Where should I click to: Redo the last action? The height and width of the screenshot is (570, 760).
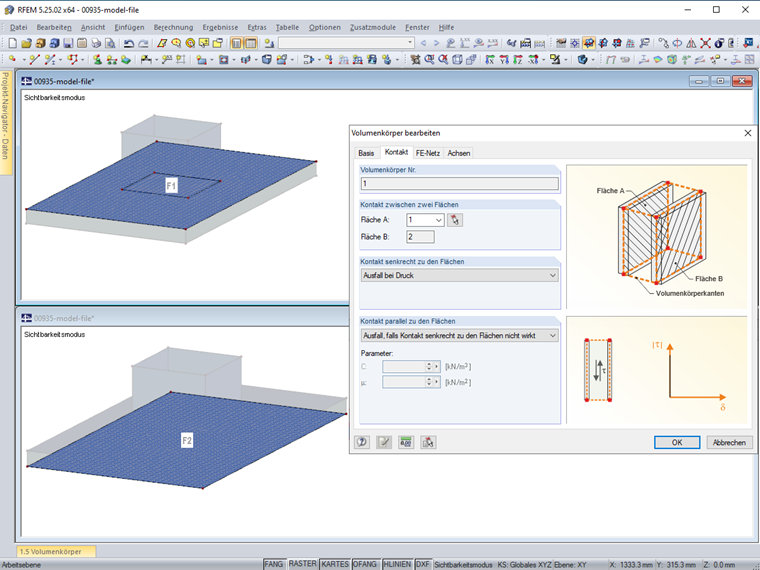pyautogui.click(x=143, y=44)
